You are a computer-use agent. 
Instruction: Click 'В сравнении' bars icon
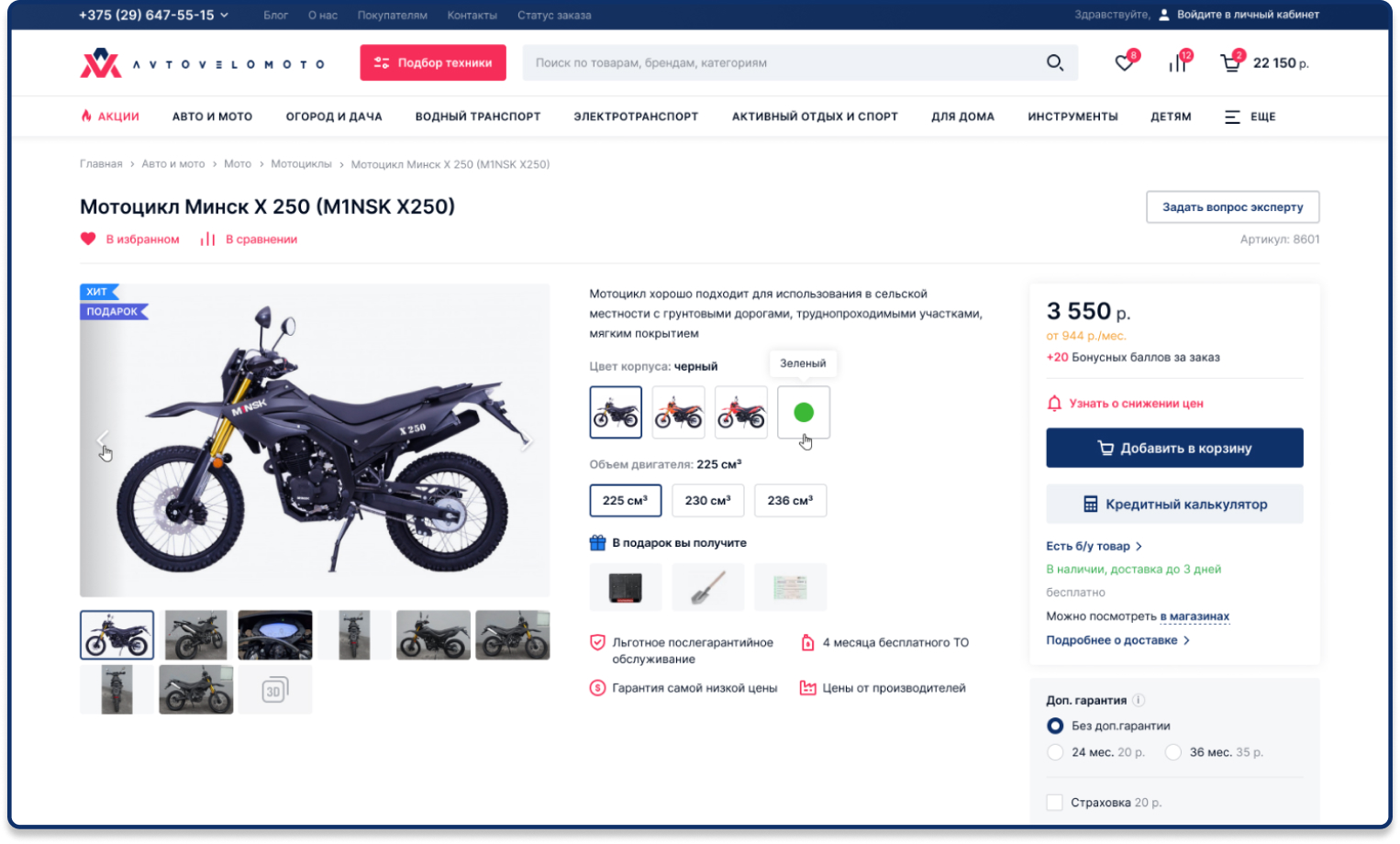208,239
